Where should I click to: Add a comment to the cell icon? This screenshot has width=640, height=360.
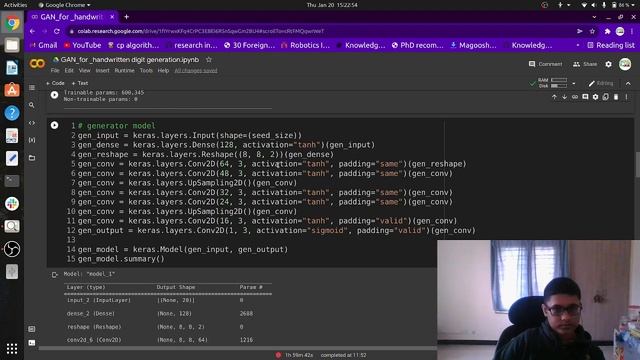point(585,97)
